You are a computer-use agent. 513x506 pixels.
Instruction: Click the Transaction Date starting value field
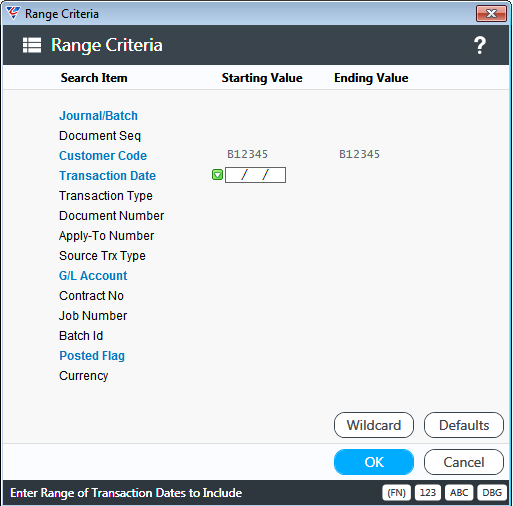coord(255,175)
